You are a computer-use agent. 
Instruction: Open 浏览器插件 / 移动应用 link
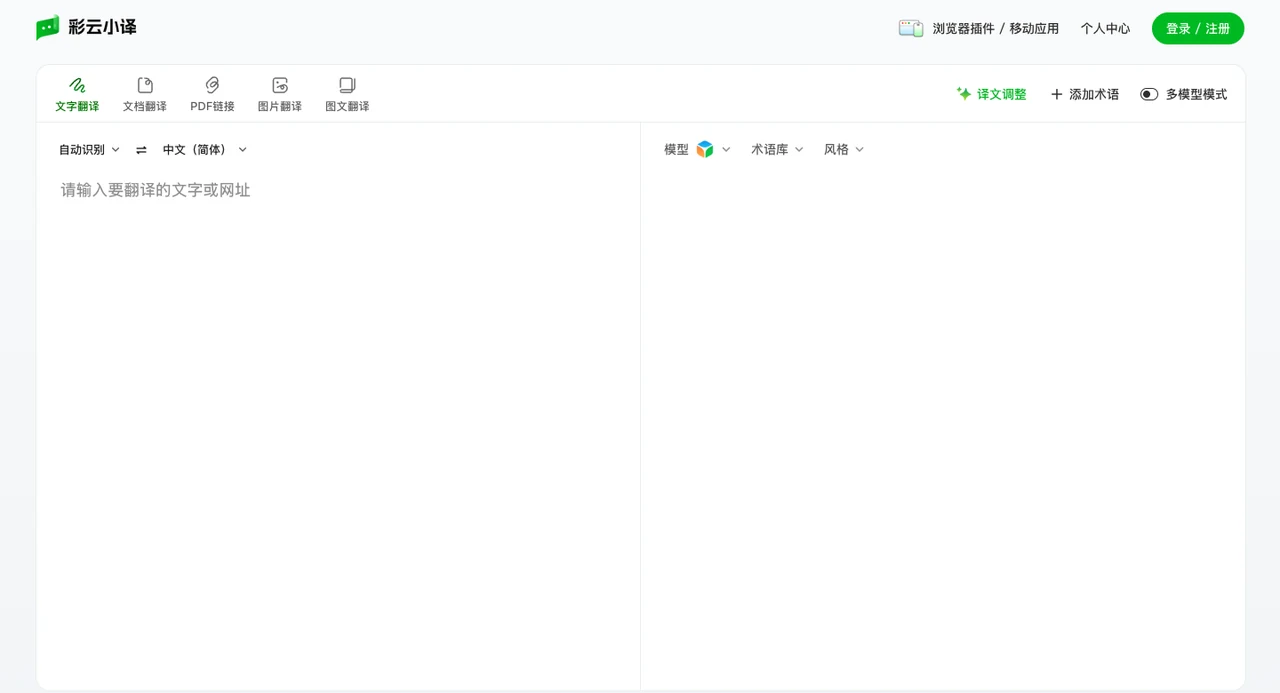coord(996,28)
